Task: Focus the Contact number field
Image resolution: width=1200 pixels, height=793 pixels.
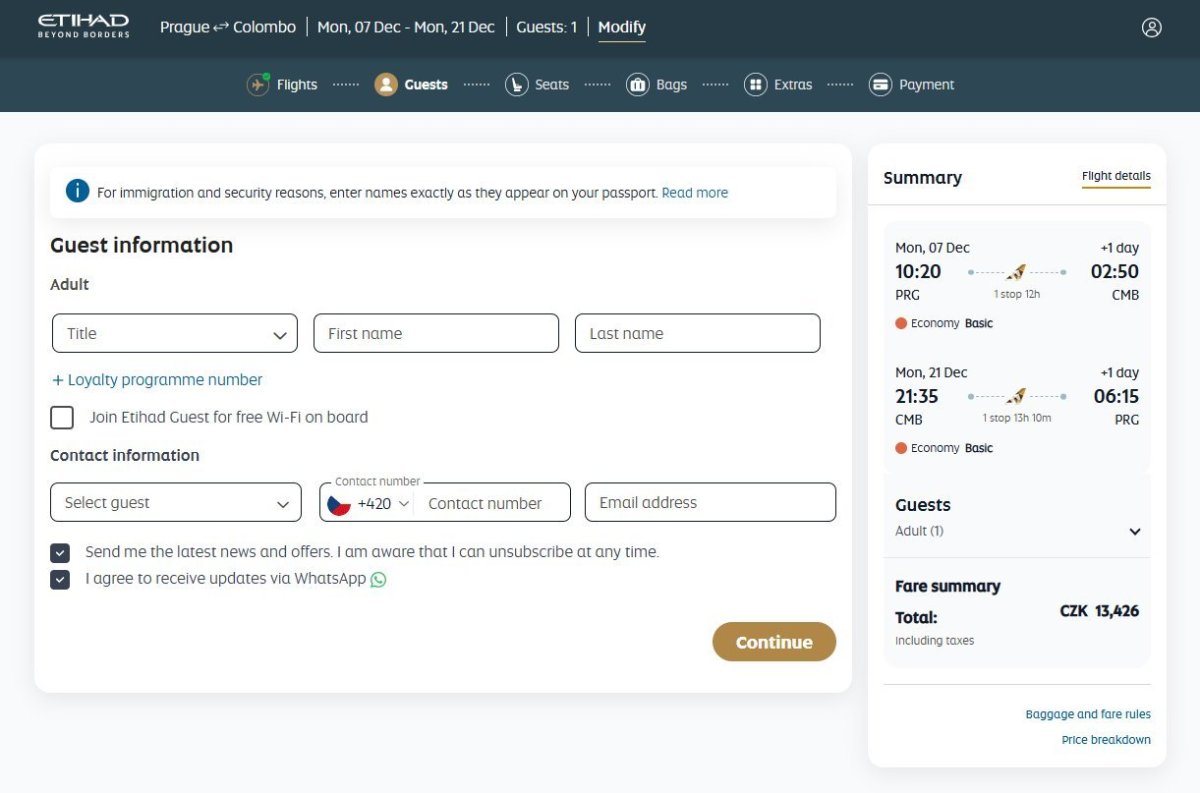Action: click(x=493, y=504)
